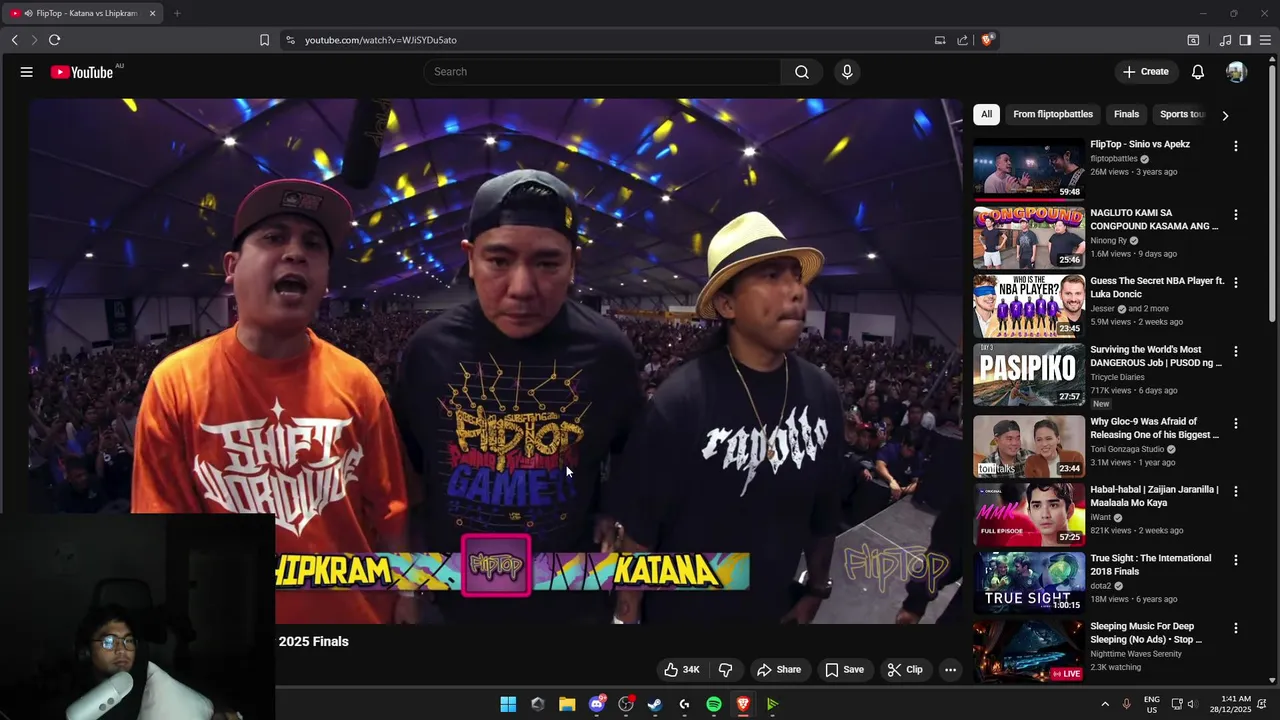Open the Sinio vs Apekz thumbnail

pyautogui.click(x=1029, y=169)
